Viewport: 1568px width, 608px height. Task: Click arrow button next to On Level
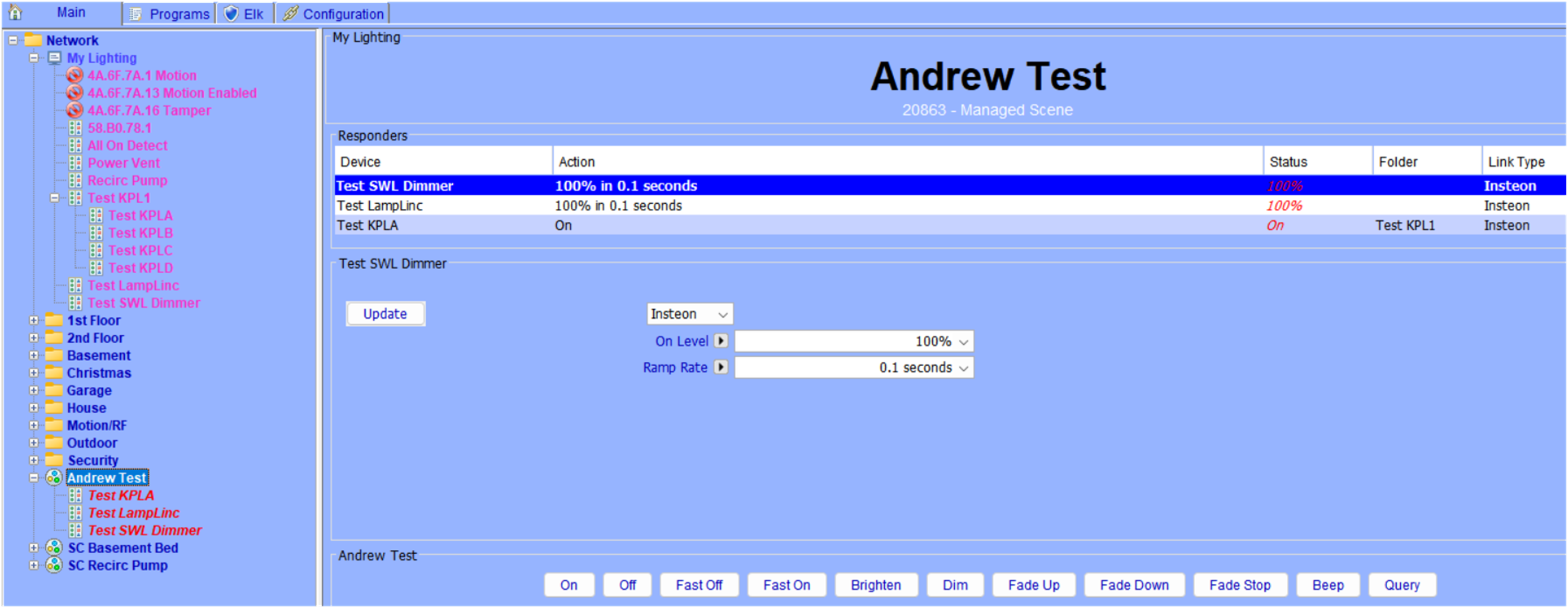[x=721, y=341]
